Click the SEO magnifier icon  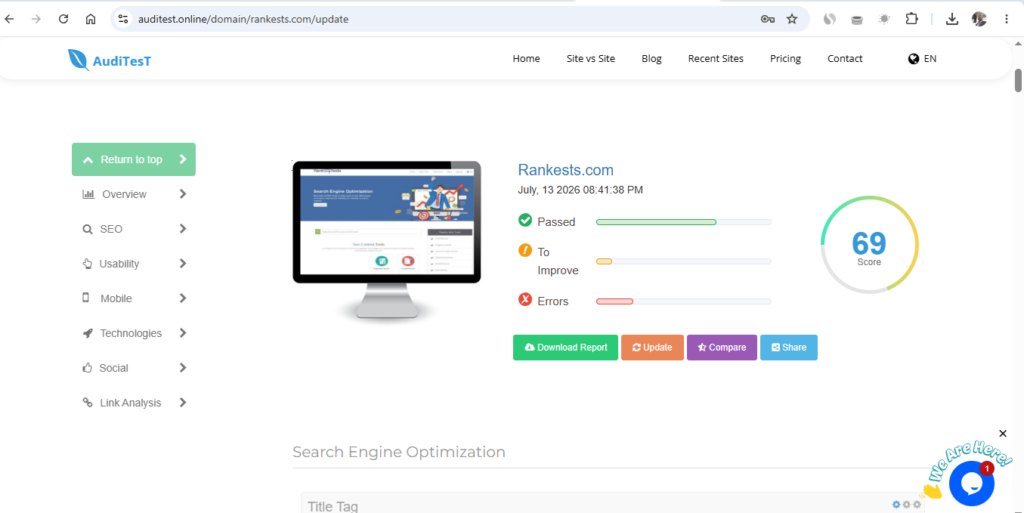pos(88,229)
